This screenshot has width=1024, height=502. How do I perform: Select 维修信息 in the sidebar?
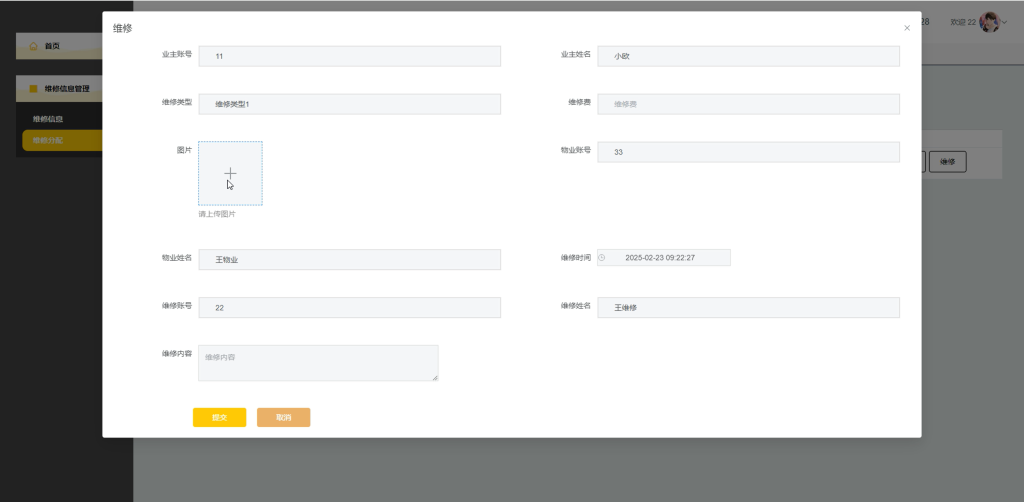point(48,119)
